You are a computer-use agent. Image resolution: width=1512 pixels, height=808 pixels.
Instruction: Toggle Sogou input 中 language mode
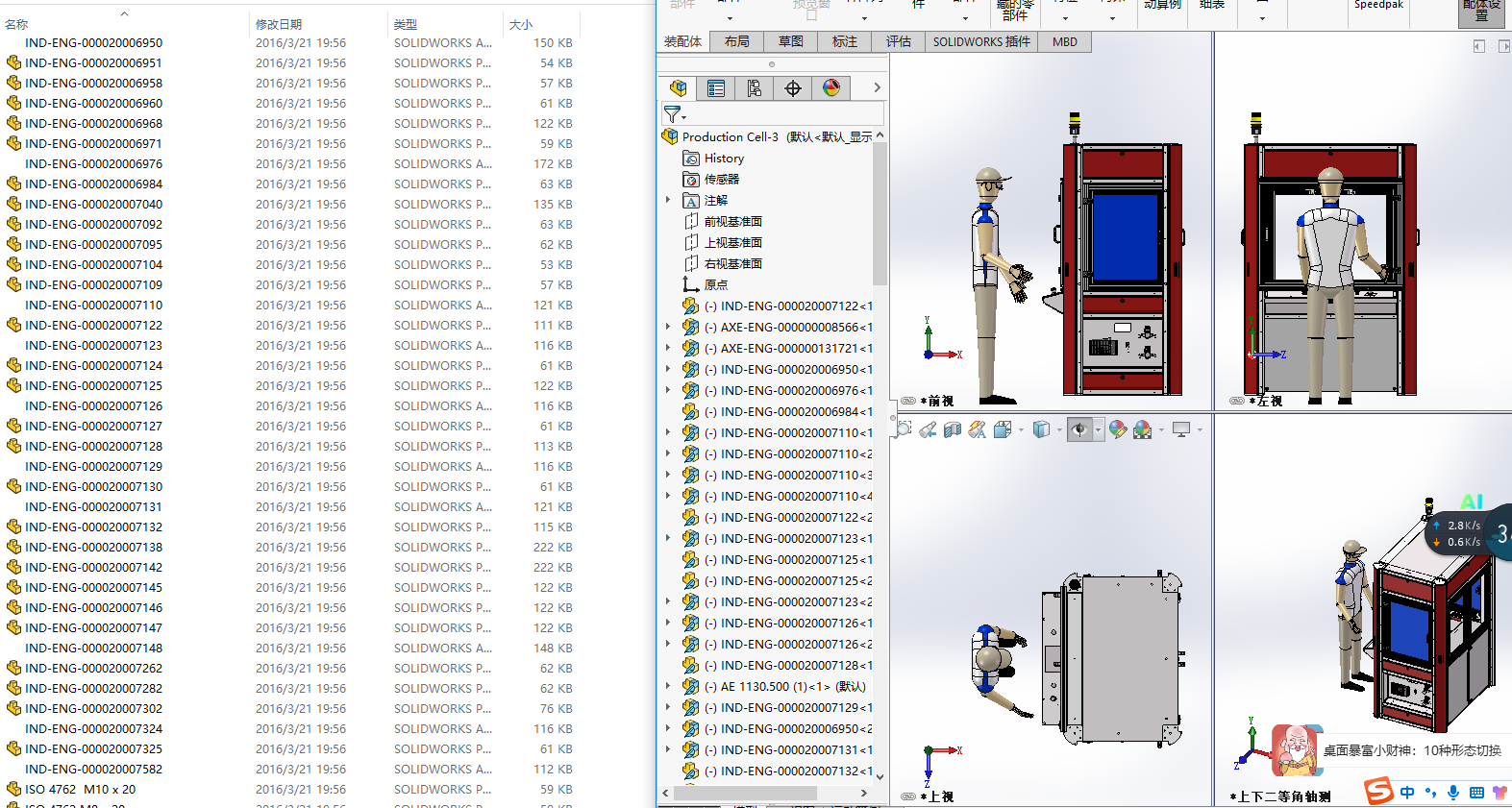click(1407, 793)
